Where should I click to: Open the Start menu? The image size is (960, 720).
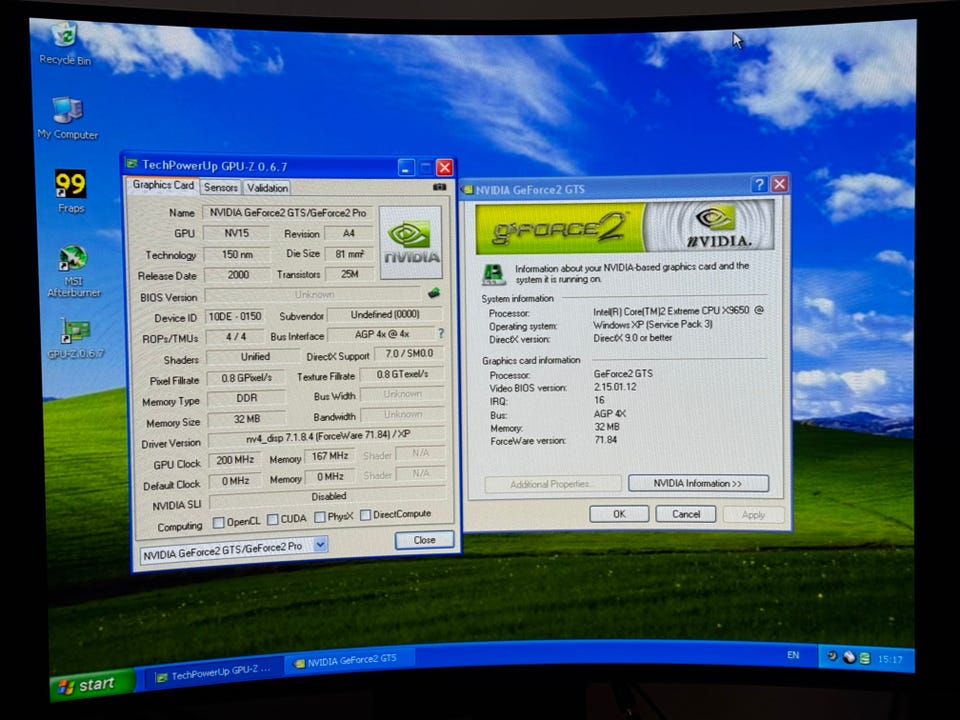point(93,684)
